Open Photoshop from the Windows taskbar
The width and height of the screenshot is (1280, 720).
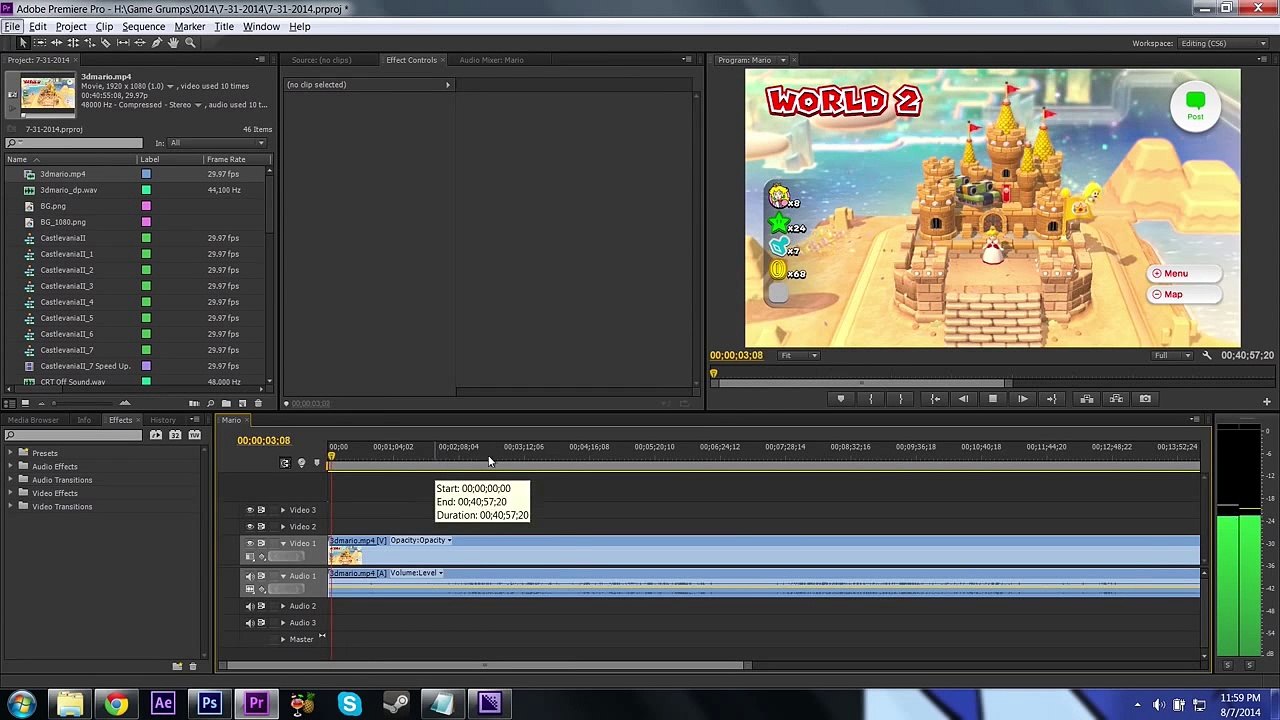(209, 703)
